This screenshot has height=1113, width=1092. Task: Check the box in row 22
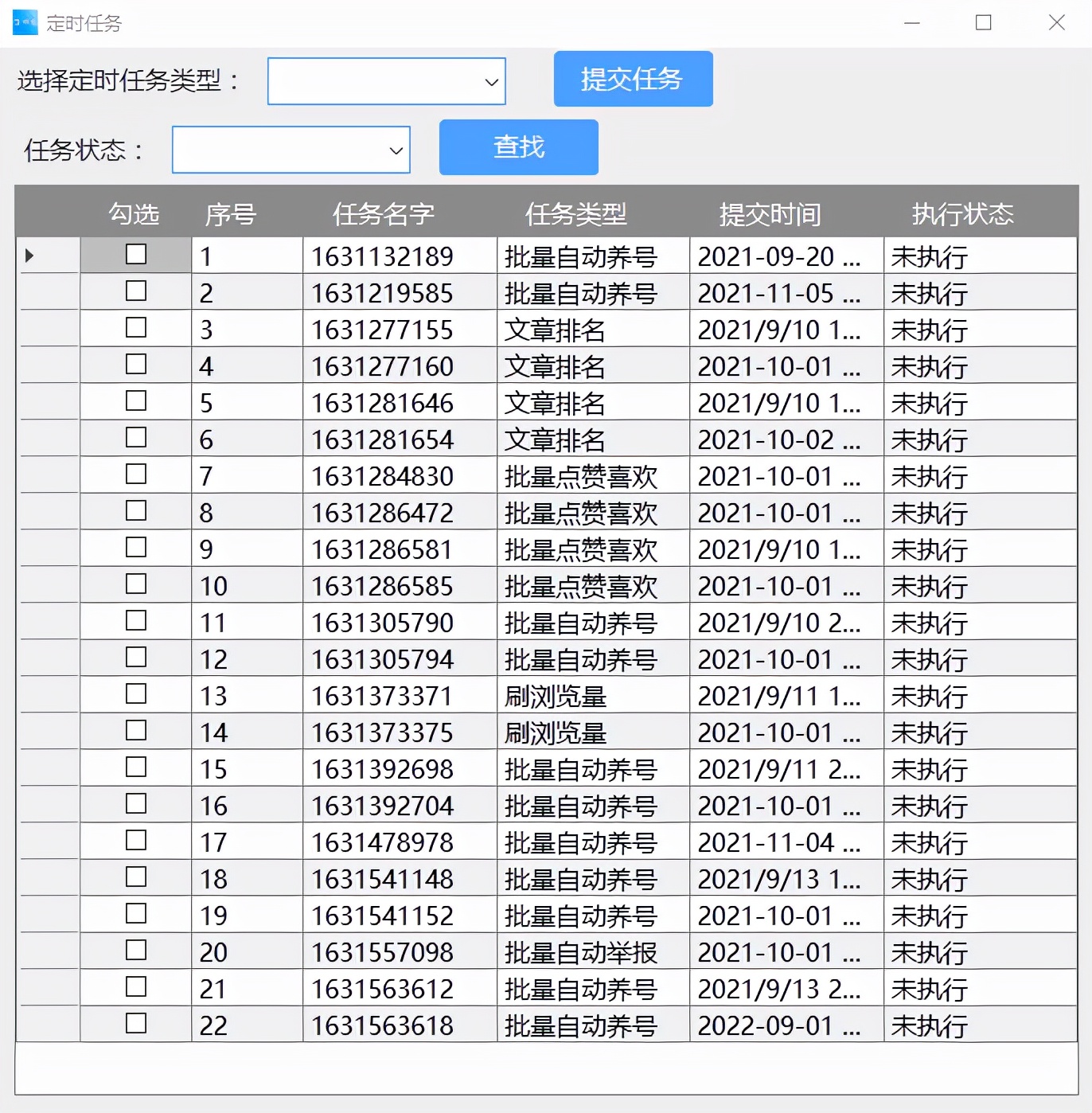[x=136, y=1024]
